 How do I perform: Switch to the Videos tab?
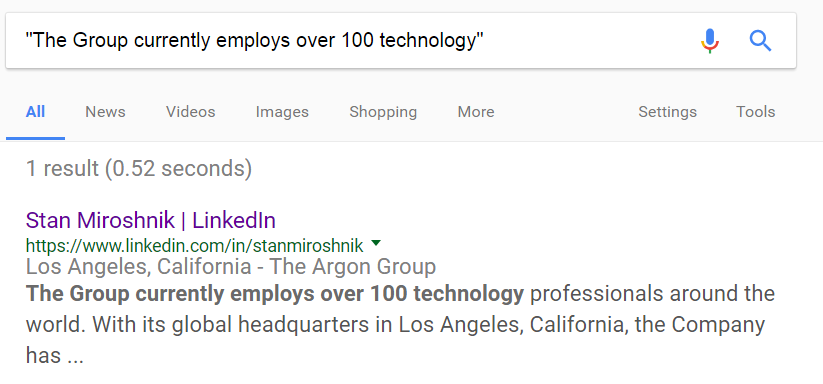click(x=191, y=112)
